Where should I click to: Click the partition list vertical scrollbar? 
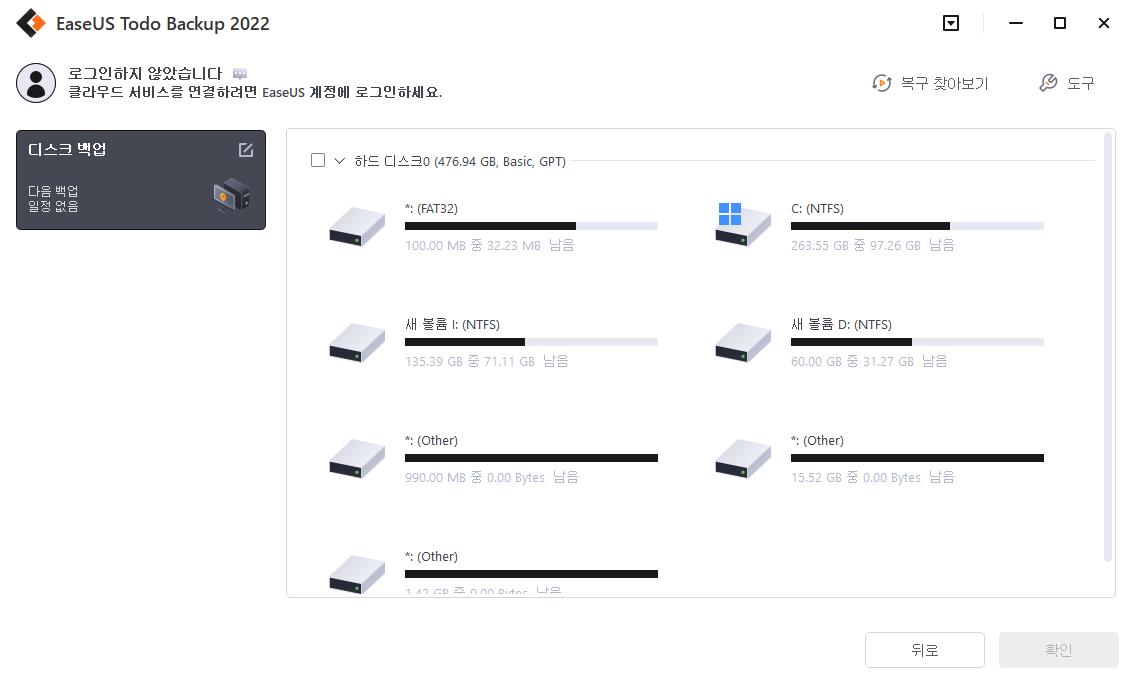(1108, 346)
